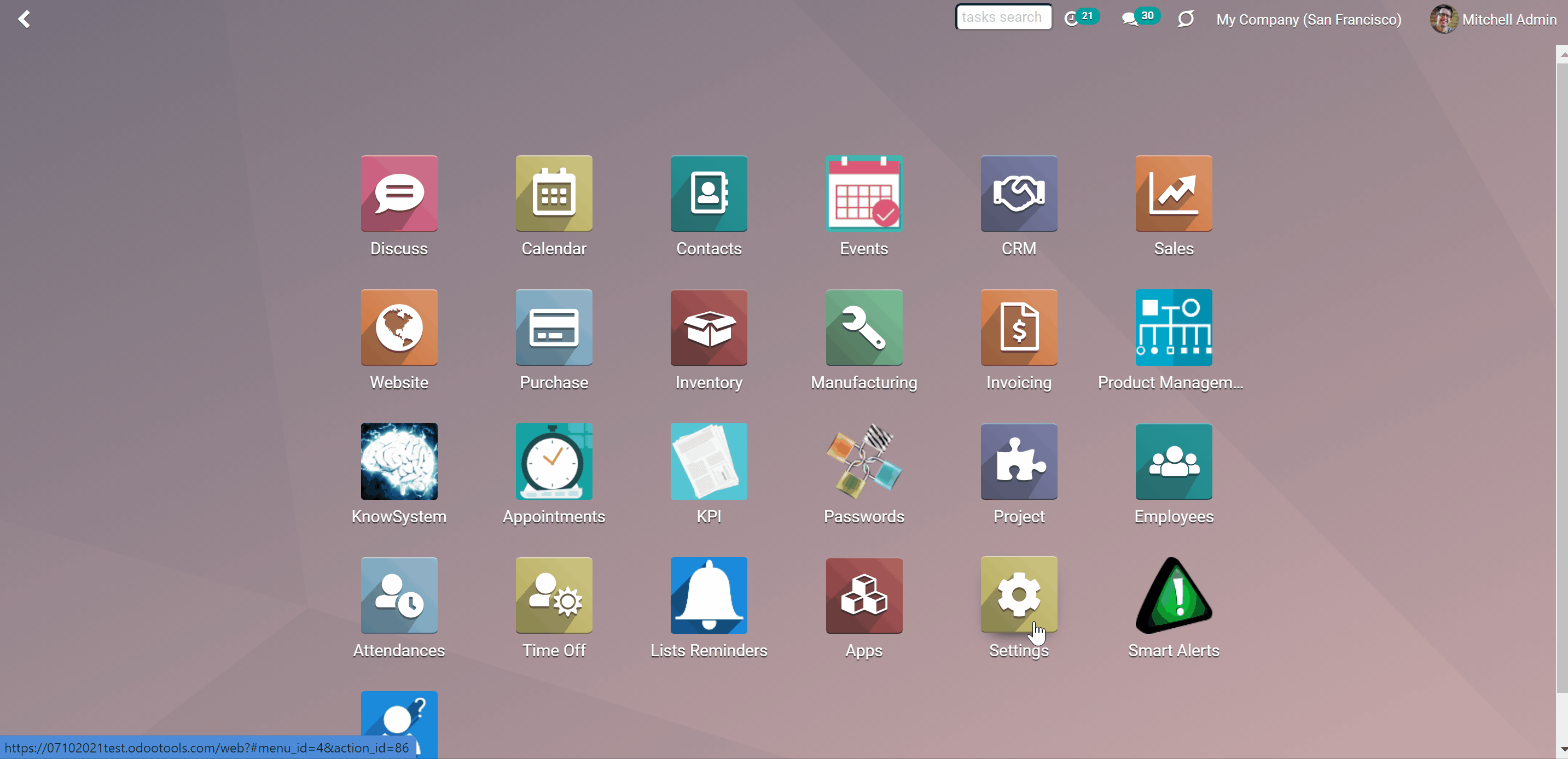Open the Employees app
Screen dimensions: 1568x759
pyautogui.click(x=1174, y=461)
